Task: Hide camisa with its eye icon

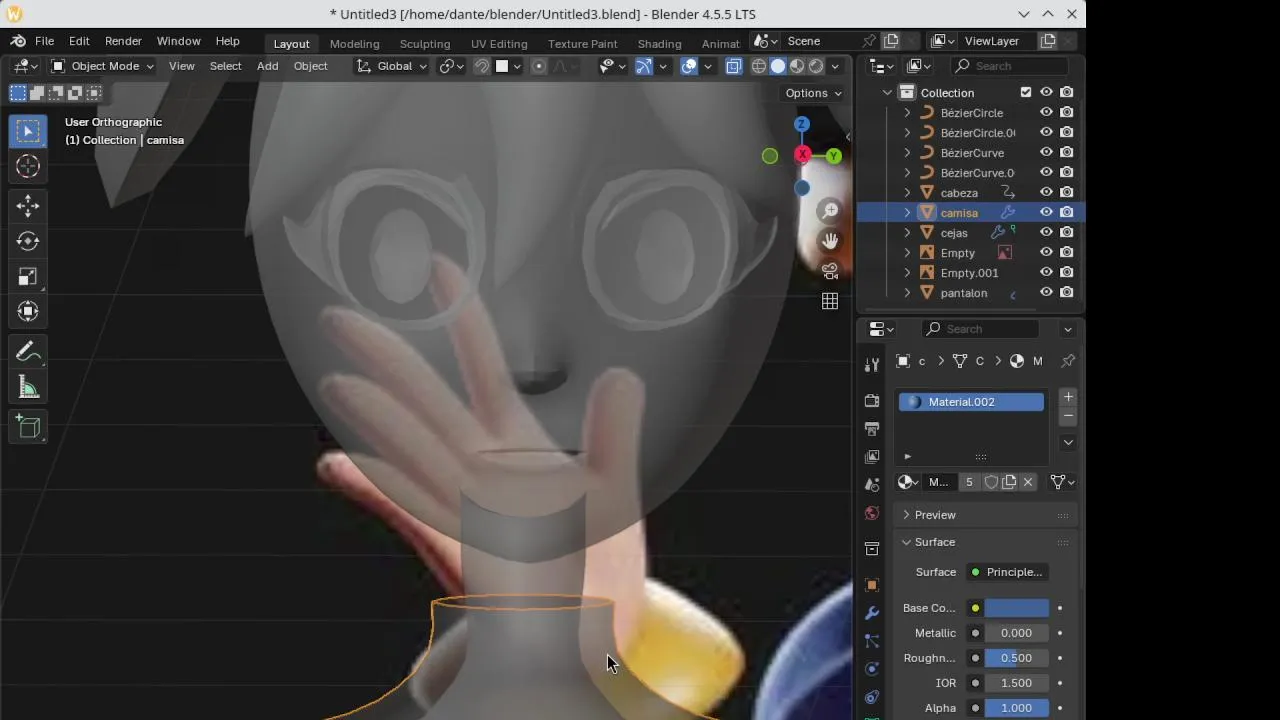Action: (x=1046, y=213)
